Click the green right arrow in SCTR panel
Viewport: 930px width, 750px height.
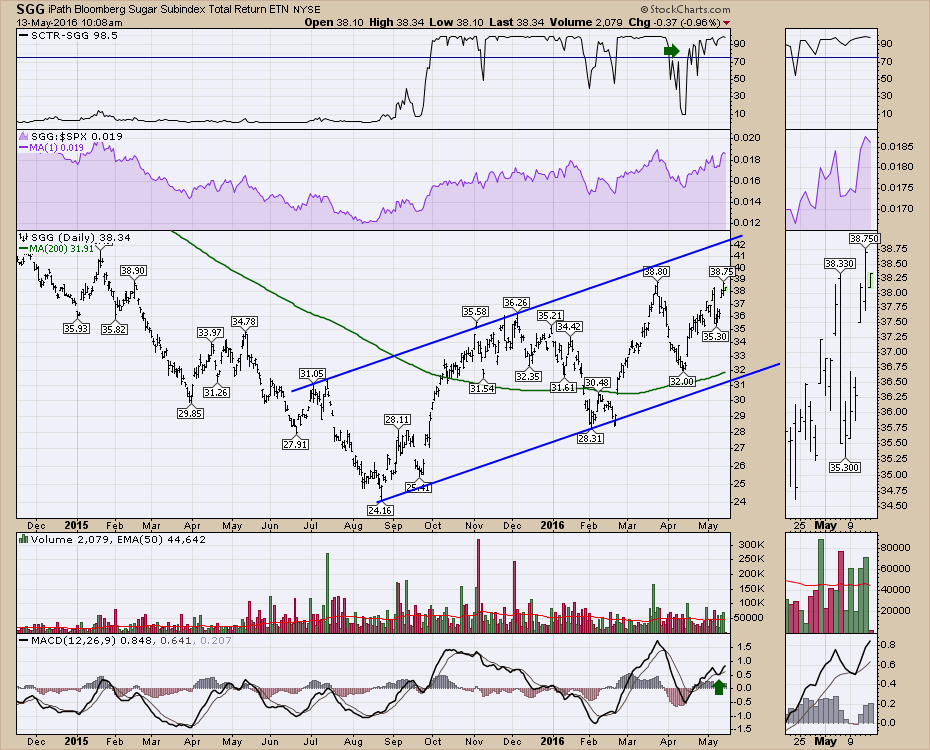[671, 50]
